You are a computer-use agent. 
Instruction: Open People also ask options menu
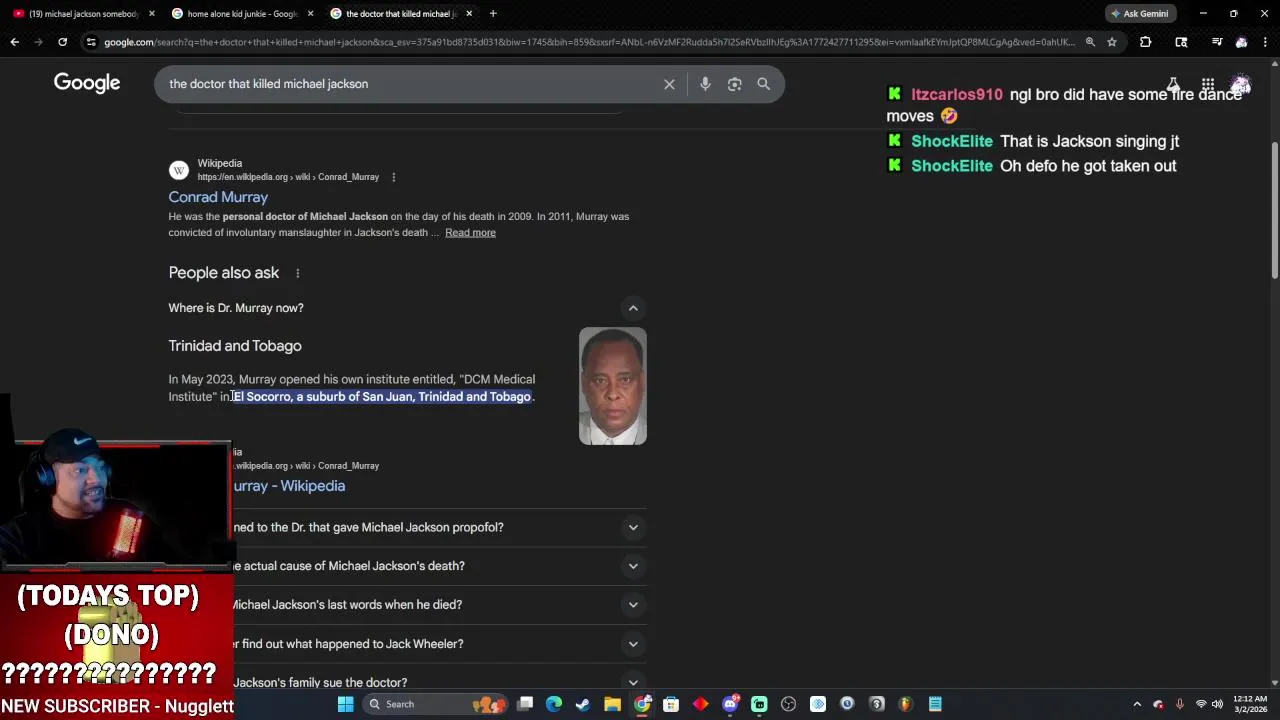(297, 273)
